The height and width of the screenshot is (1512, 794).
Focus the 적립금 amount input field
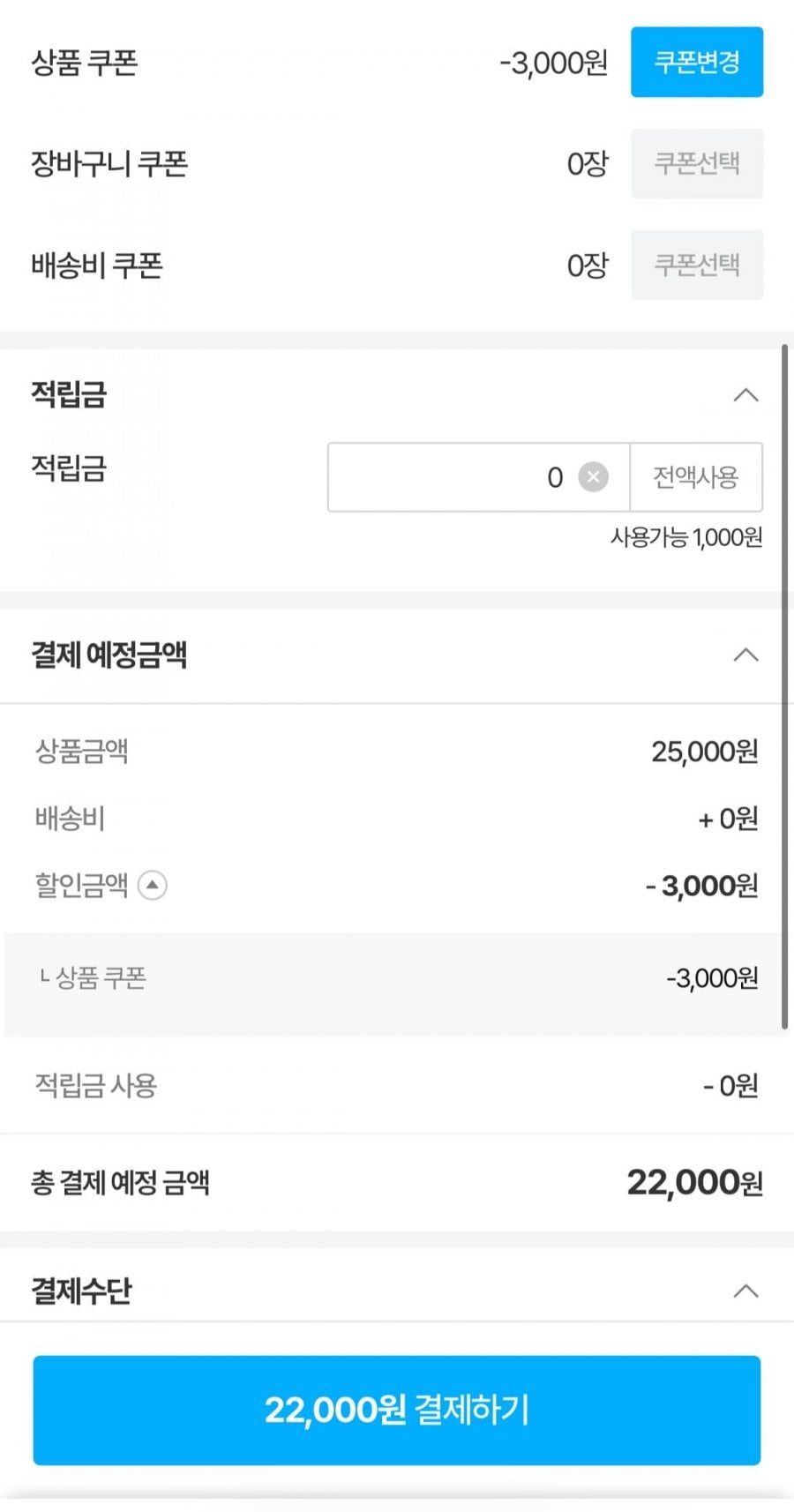click(450, 477)
